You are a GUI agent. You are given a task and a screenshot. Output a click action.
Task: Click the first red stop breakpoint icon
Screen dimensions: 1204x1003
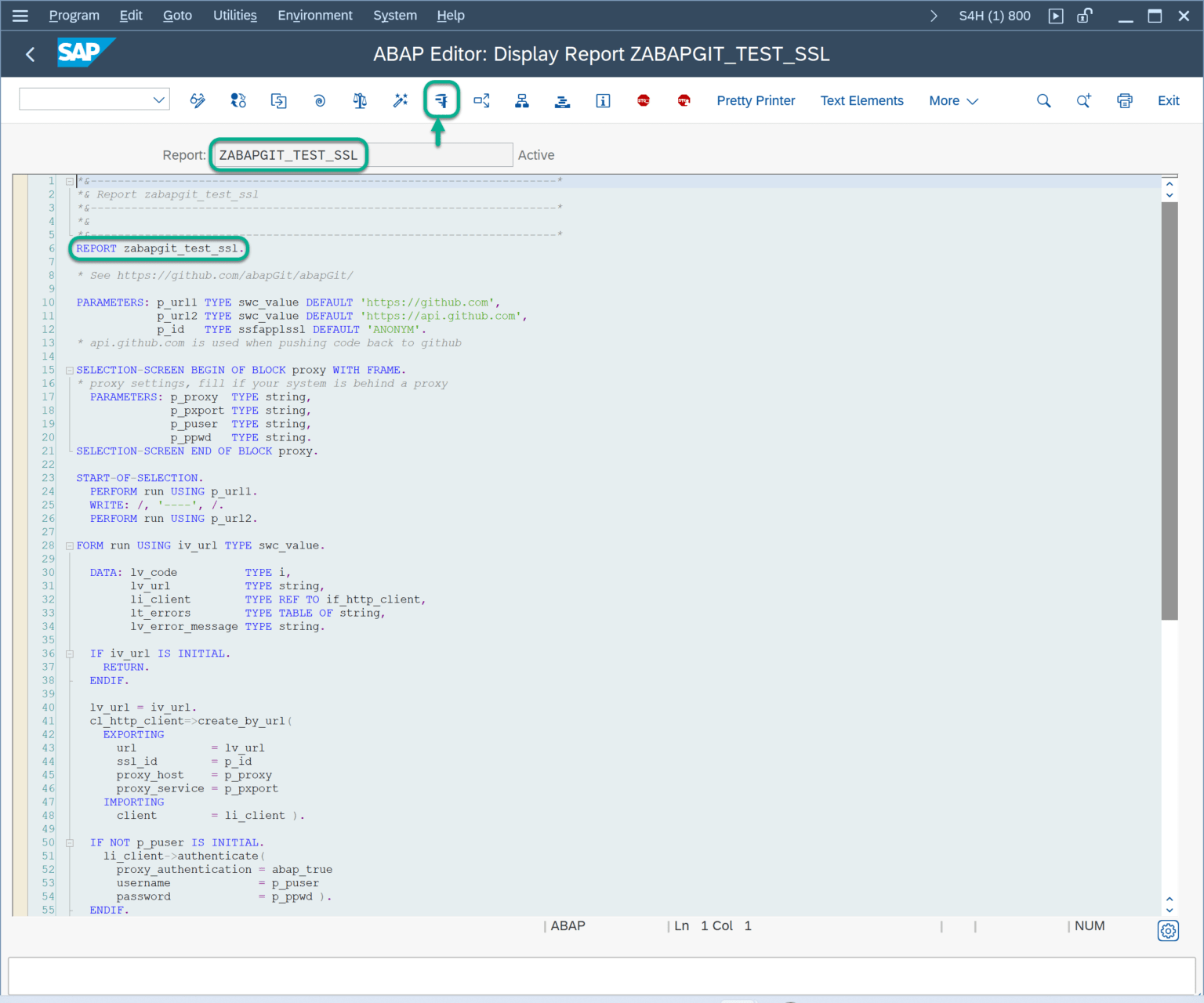click(x=644, y=100)
